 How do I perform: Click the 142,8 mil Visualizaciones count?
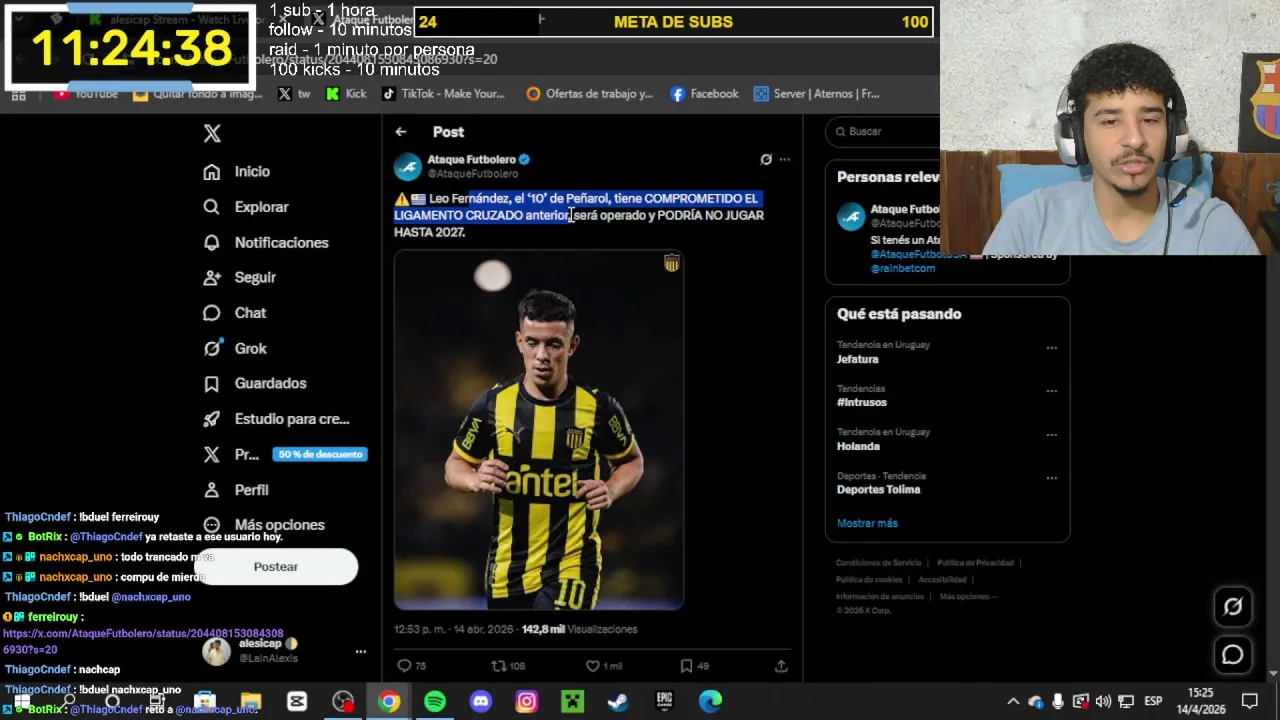pyautogui.click(x=579, y=629)
